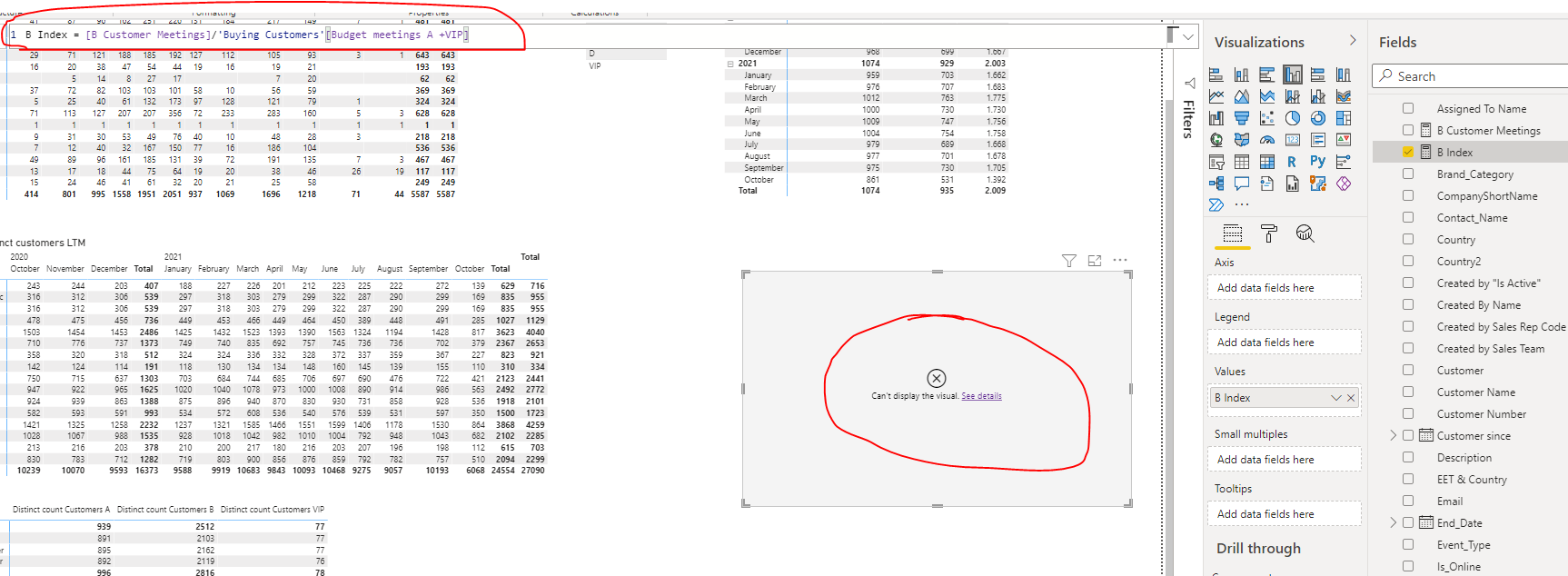Select the Legend add data fields well

point(1285,343)
